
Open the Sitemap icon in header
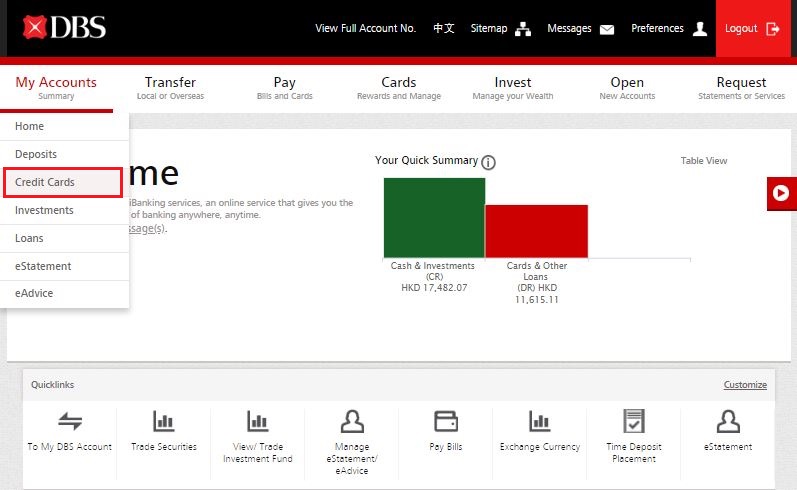[x=522, y=29]
